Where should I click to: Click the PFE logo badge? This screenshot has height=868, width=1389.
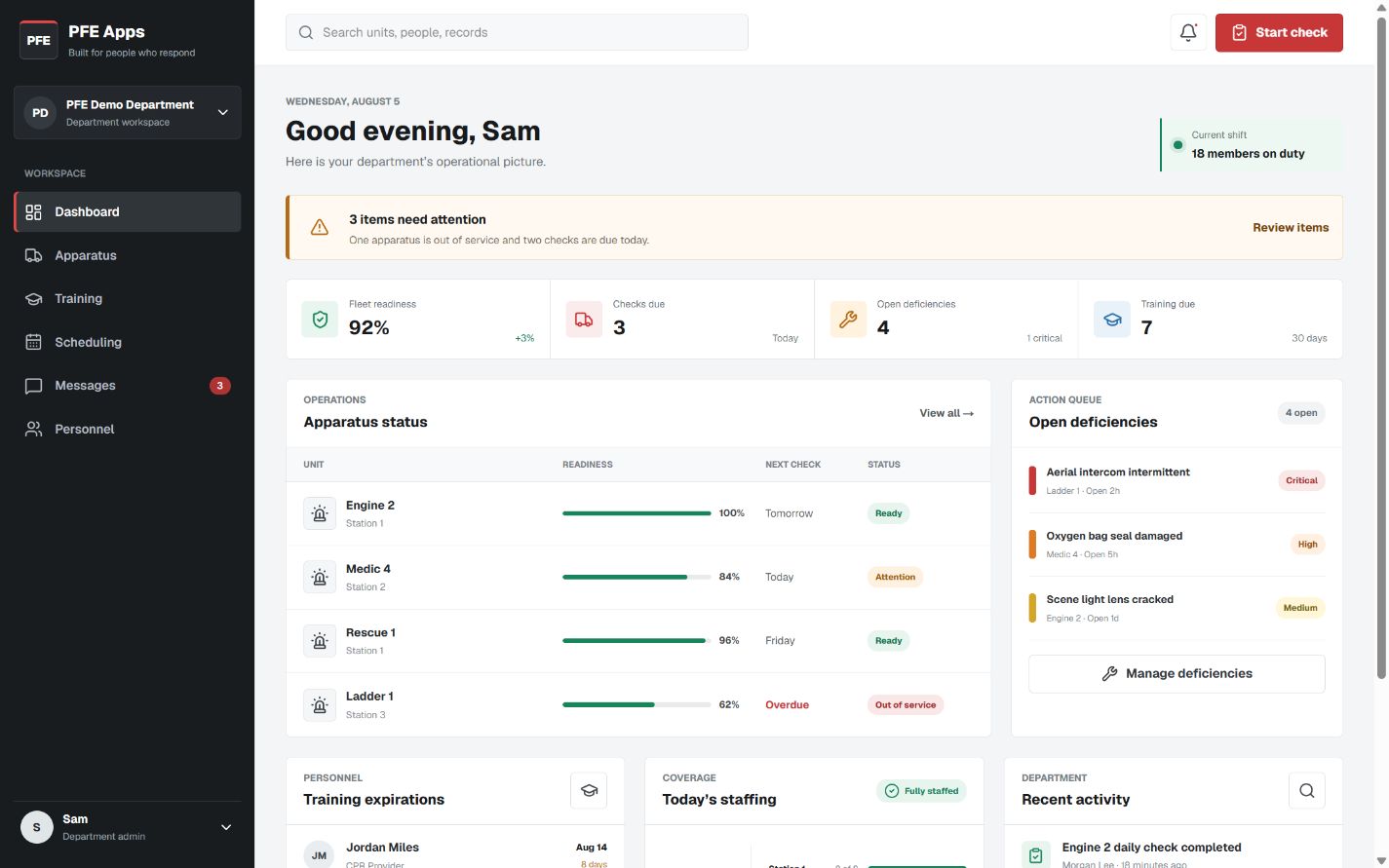click(39, 40)
